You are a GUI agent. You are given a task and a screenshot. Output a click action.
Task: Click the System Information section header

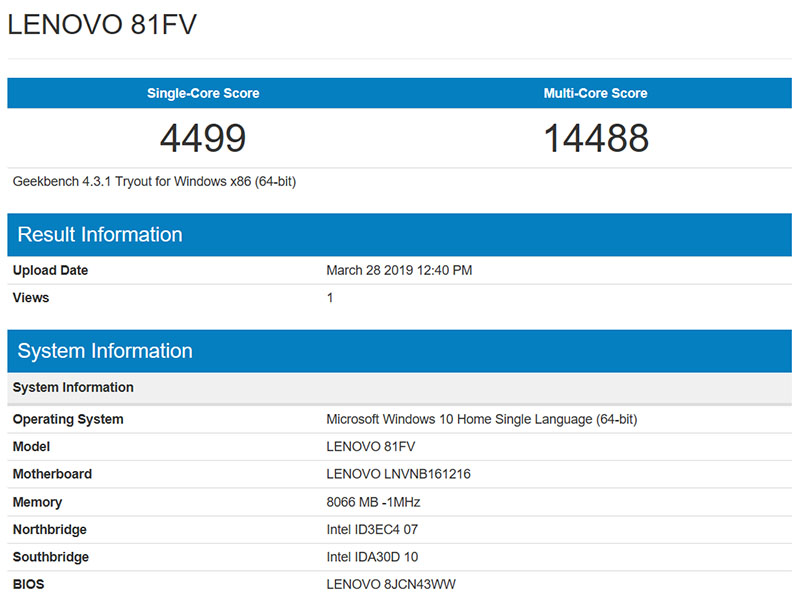pyautogui.click(x=104, y=351)
